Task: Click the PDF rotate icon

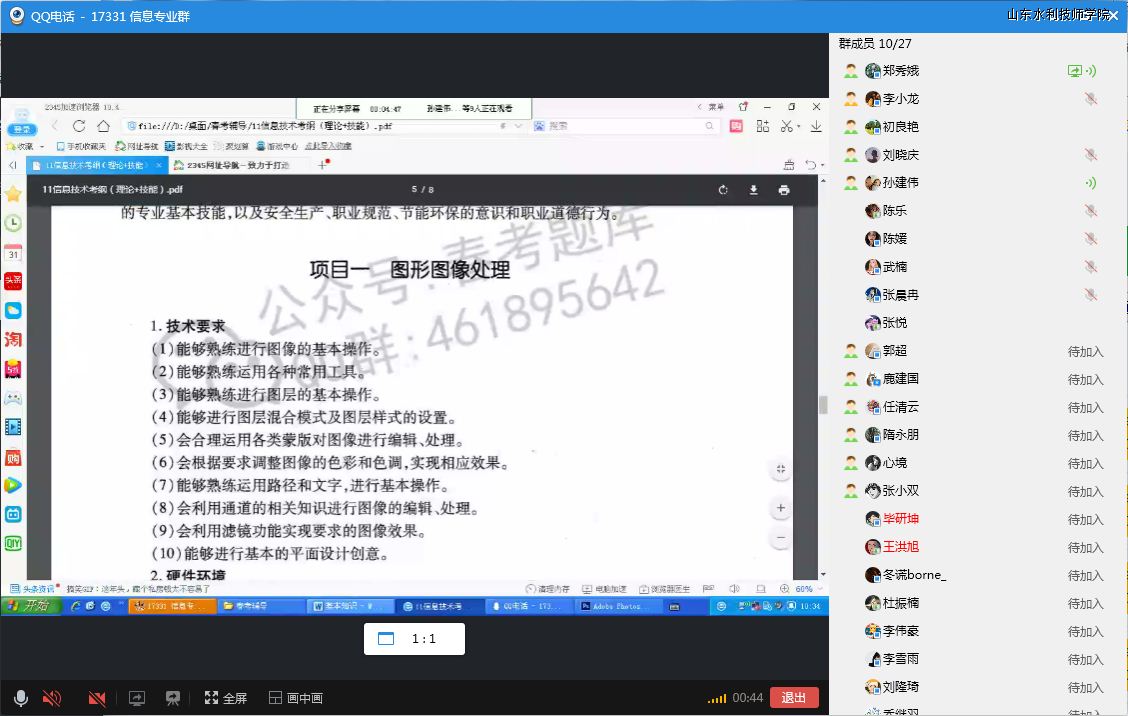Action: pos(723,190)
